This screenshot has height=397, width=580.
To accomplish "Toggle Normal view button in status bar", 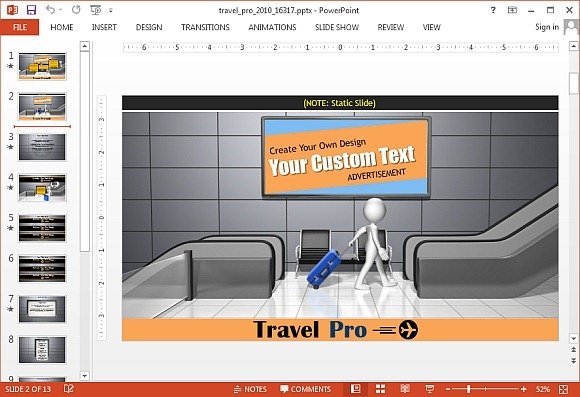I will (355, 389).
